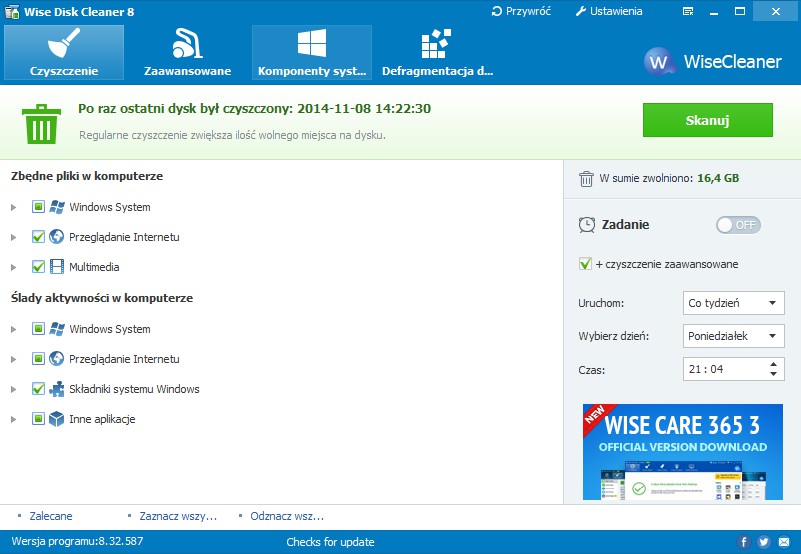This screenshot has height=554, width=801.
Task: Decrease the Czas time value
Action: tap(773, 374)
